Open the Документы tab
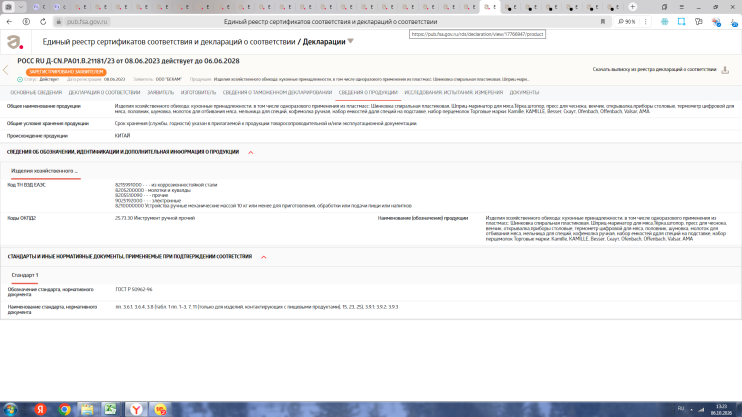742x417 pixels. pos(524,93)
